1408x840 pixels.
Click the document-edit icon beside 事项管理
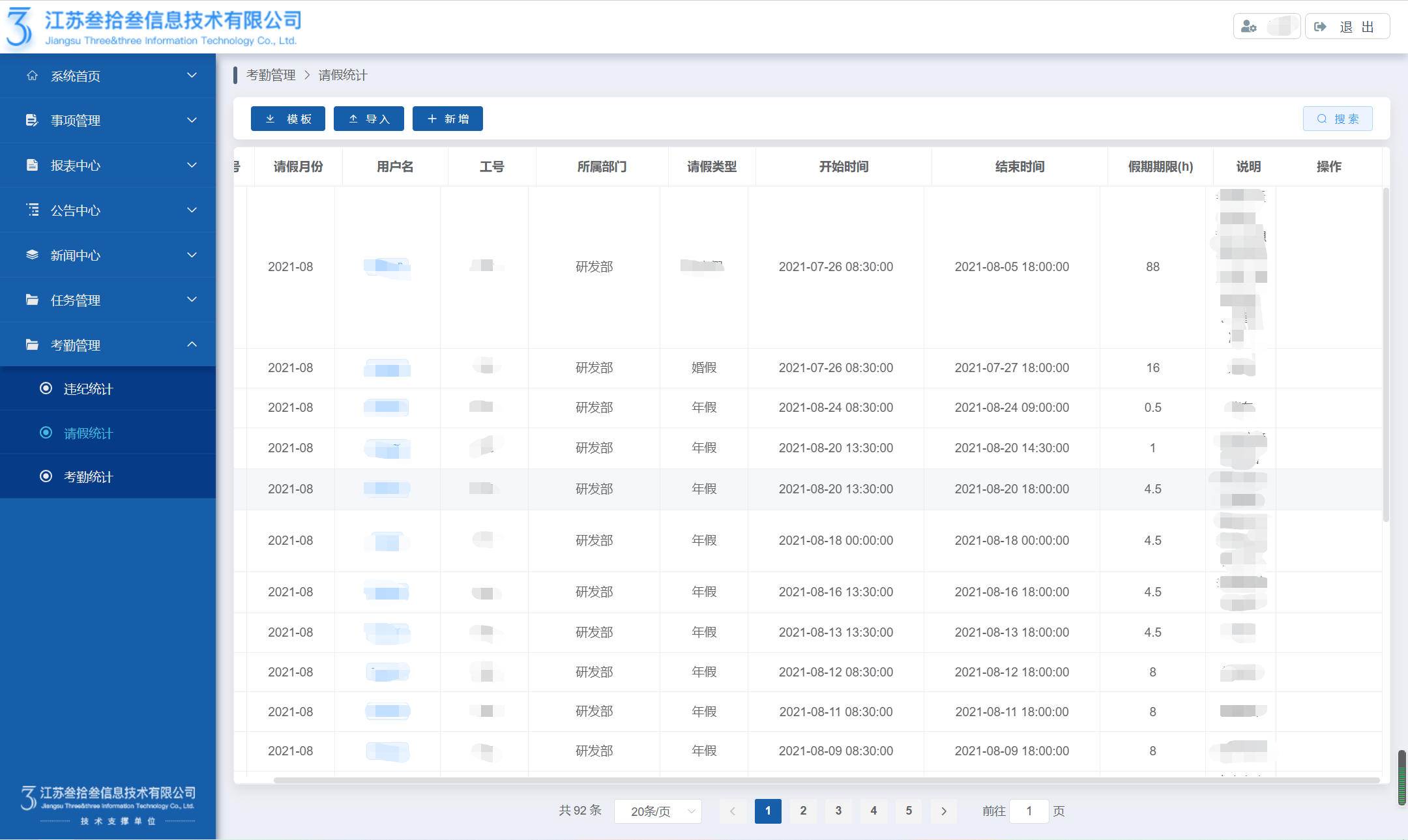coord(32,120)
